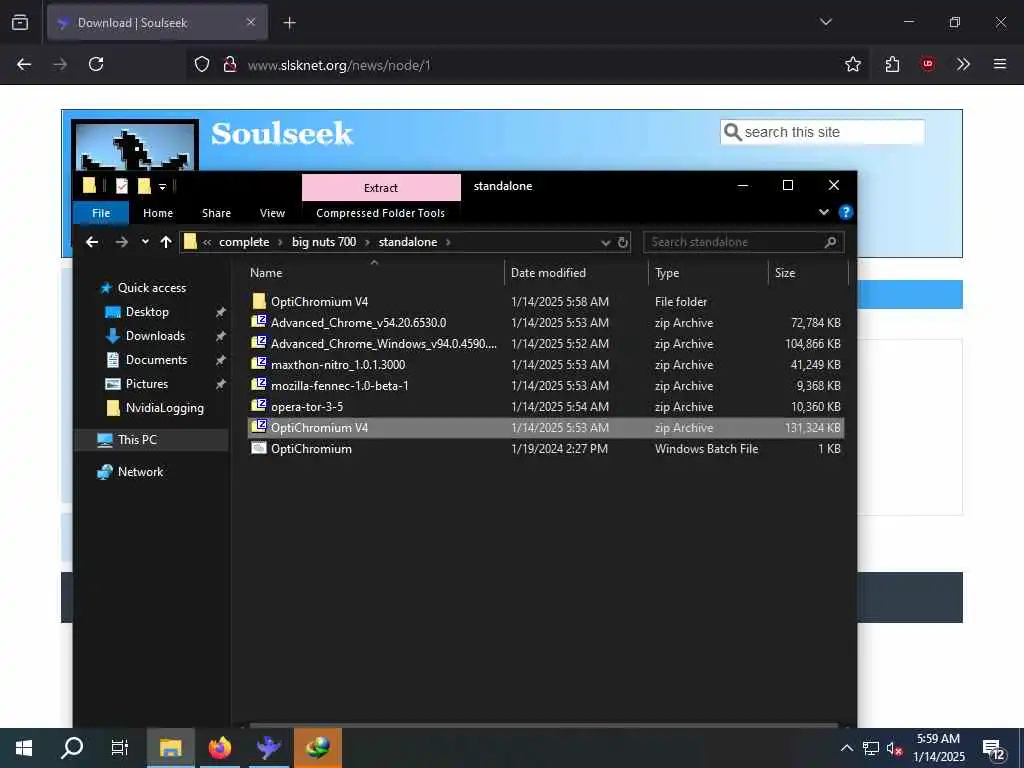This screenshot has height=768, width=1024.
Task: Open a new Firefox tab
Action: (x=289, y=23)
